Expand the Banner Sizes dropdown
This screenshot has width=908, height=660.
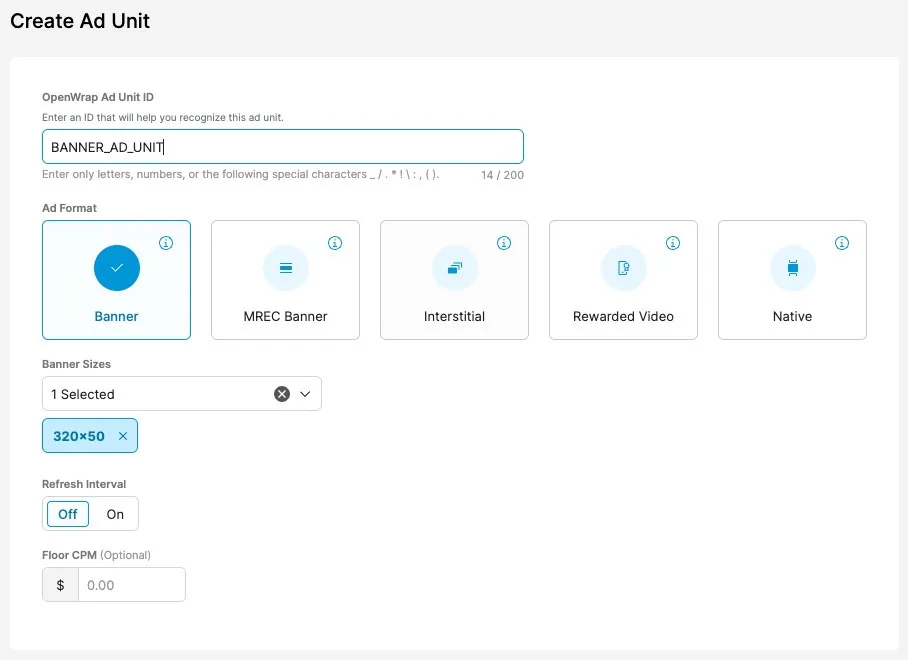pyautogui.click(x=306, y=393)
